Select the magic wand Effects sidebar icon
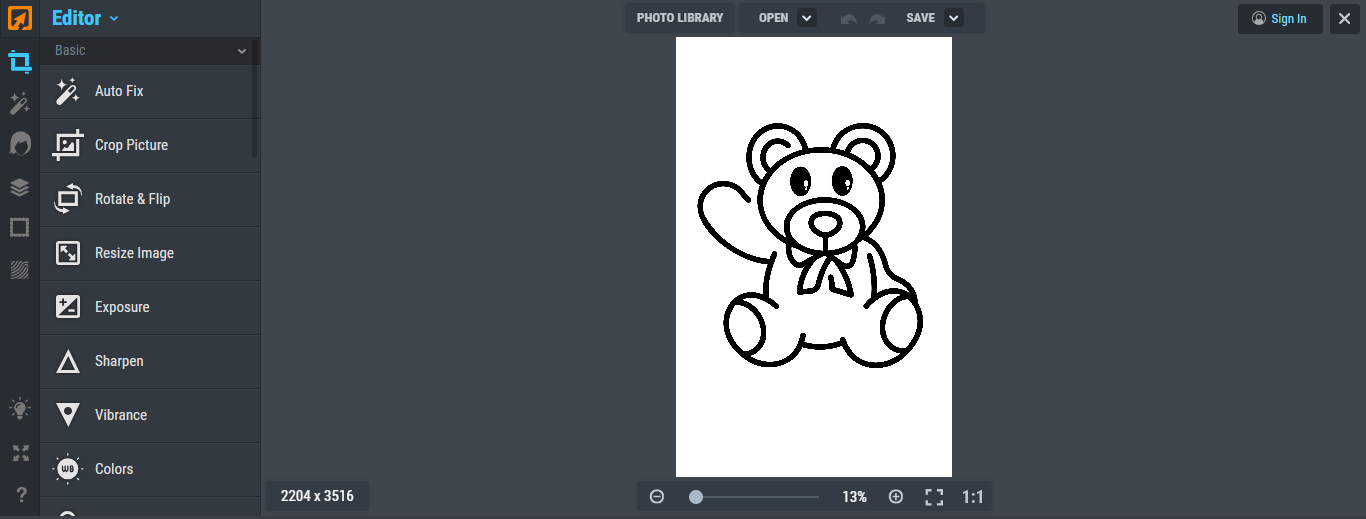 [20, 103]
